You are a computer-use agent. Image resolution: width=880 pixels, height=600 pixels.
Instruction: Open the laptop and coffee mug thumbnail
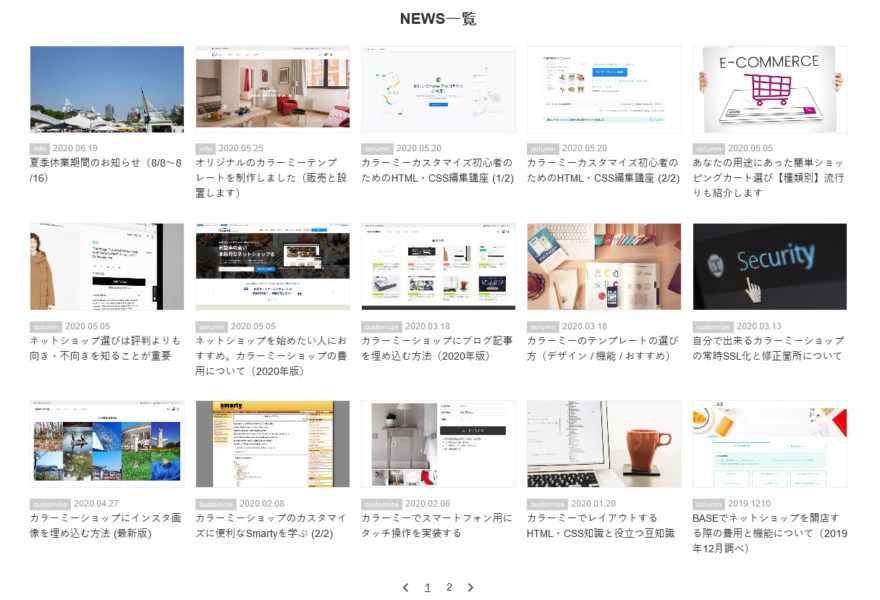pyautogui.click(x=604, y=444)
